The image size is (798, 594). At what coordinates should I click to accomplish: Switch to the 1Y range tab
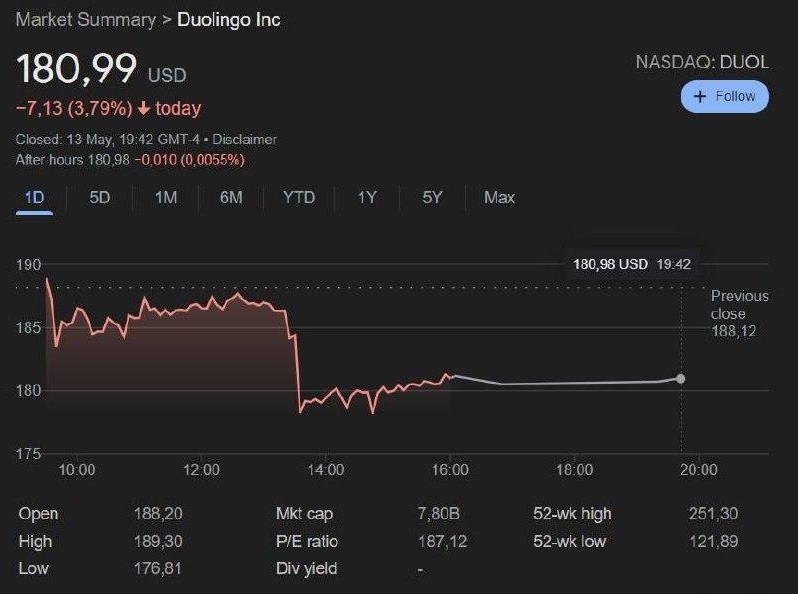[367, 197]
